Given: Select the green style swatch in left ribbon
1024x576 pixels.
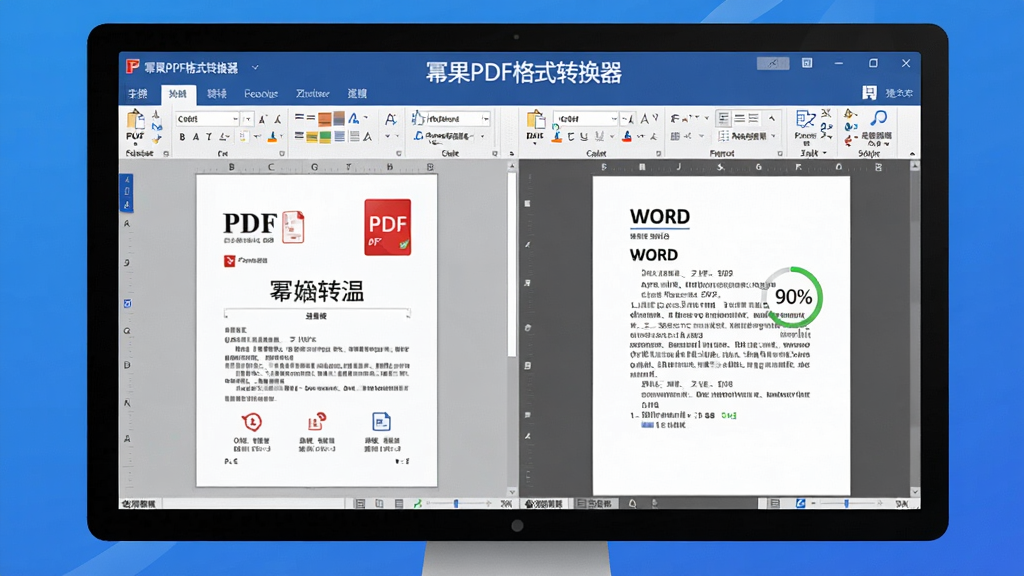Looking at the screenshot, I should click(325, 137).
